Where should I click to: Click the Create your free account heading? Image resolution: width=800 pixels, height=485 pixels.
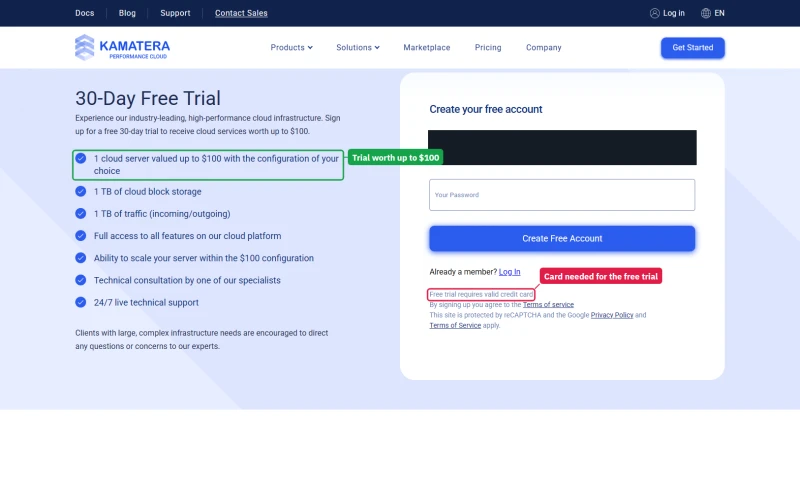(x=486, y=109)
